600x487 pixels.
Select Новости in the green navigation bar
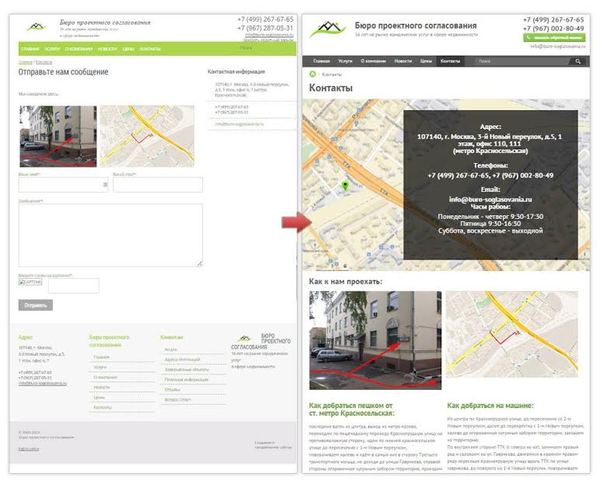[x=107, y=48]
